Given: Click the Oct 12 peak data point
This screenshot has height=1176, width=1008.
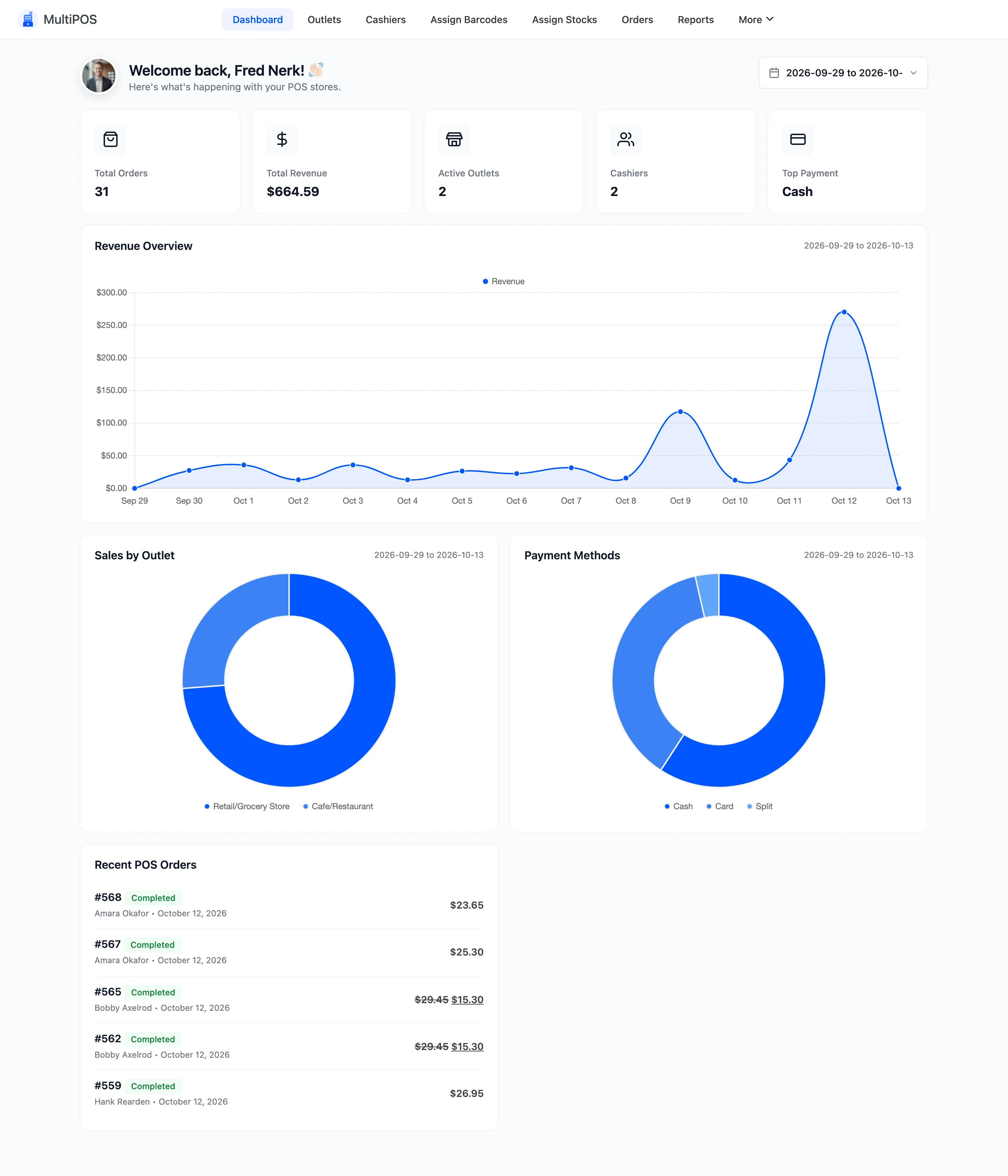Looking at the screenshot, I should coord(844,312).
